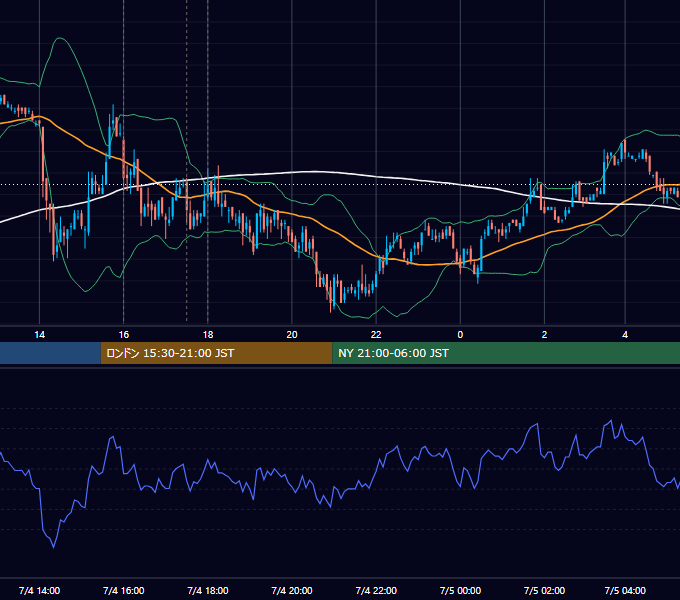Select the 22 hour axis label
This screenshot has width=680, height=600.
pos(376,335)
